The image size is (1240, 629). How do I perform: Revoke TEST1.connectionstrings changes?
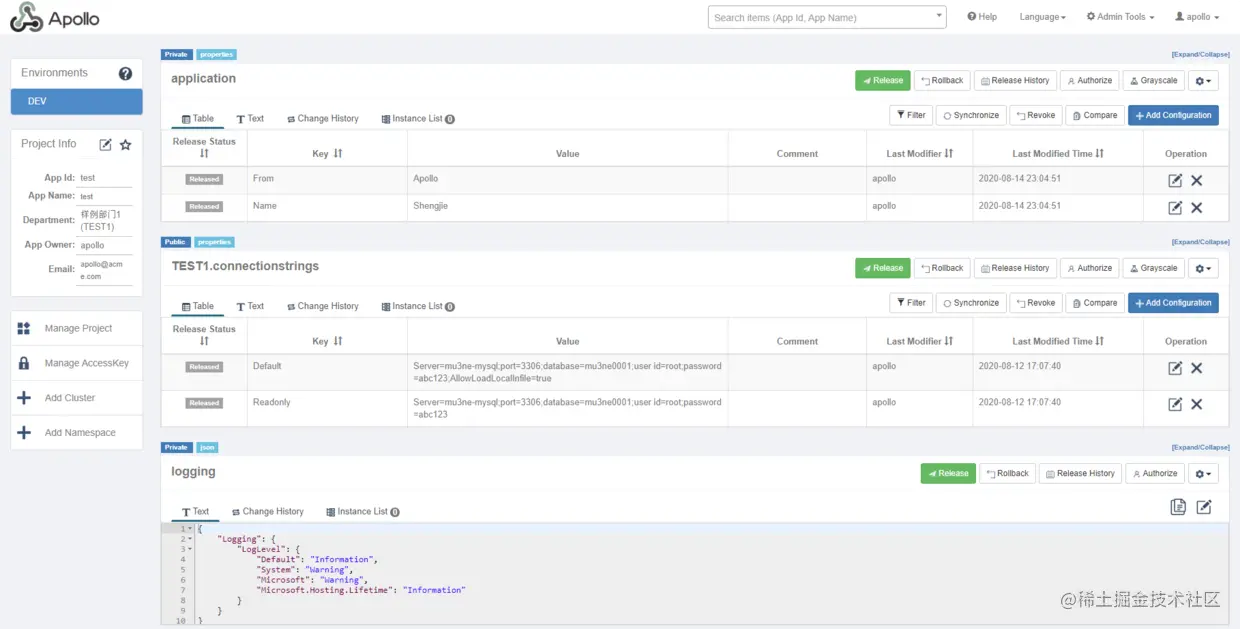coord(1036,303)
